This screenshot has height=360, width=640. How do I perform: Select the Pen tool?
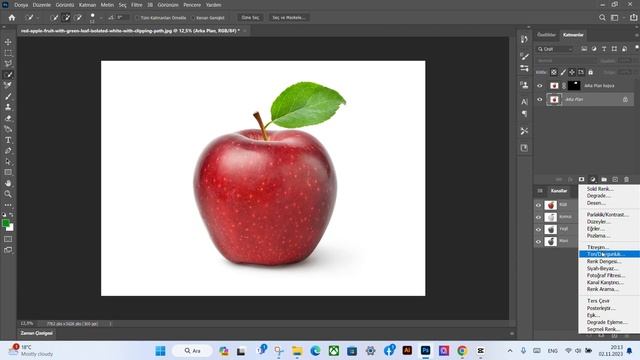click(x=8, y=151)
